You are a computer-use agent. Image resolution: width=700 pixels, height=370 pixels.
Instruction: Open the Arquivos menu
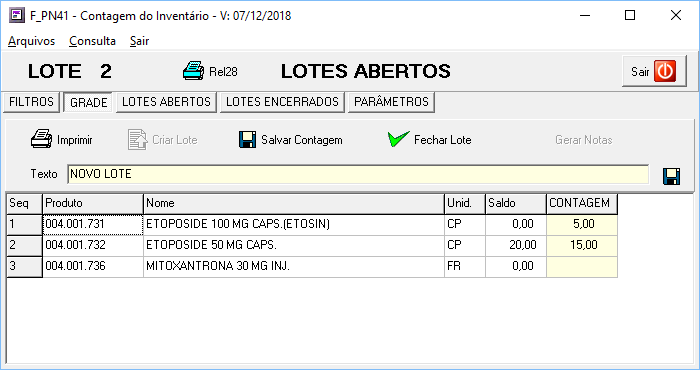pos(31,41)
